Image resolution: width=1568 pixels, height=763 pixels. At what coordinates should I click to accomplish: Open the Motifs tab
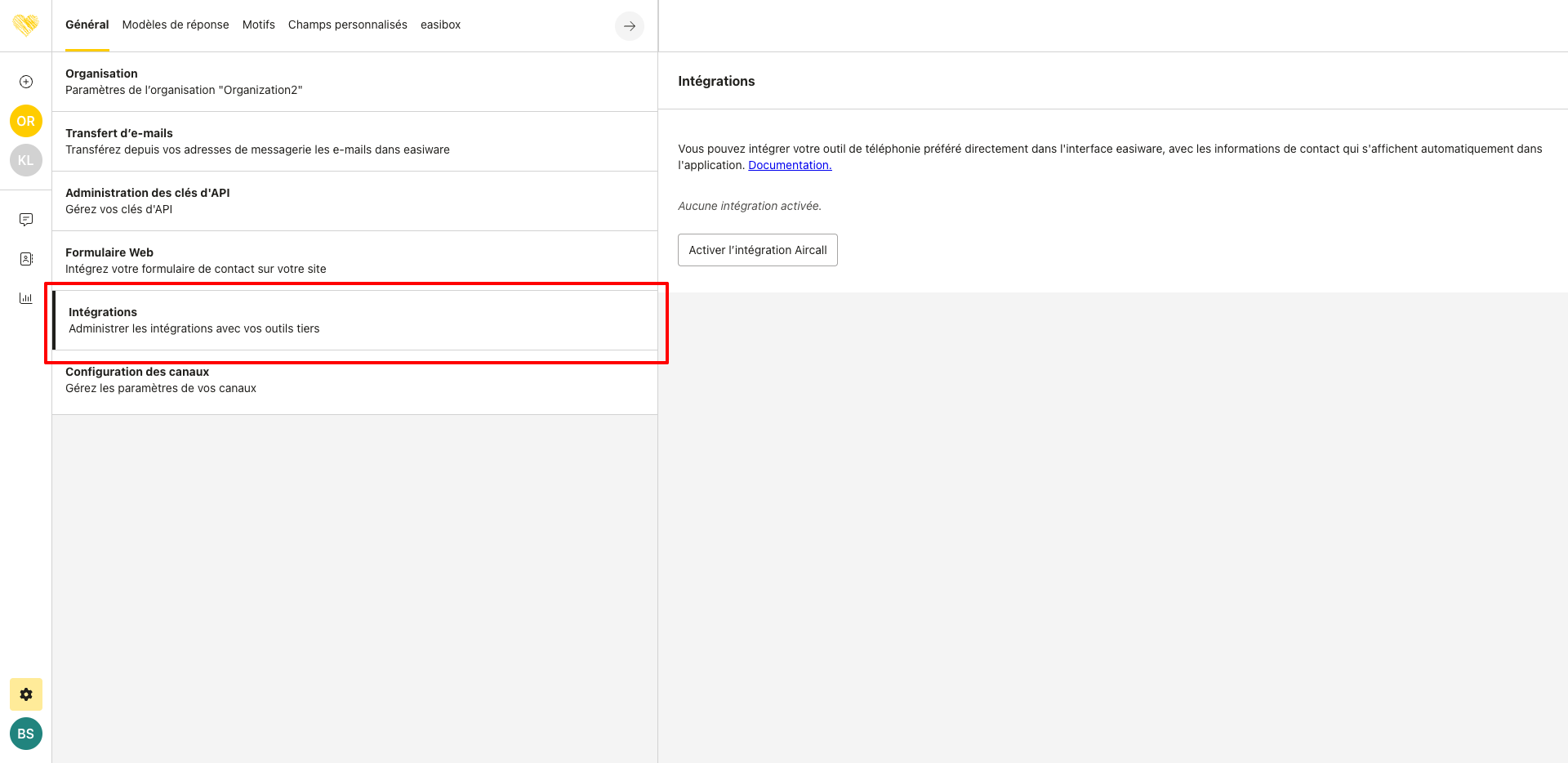258,25
